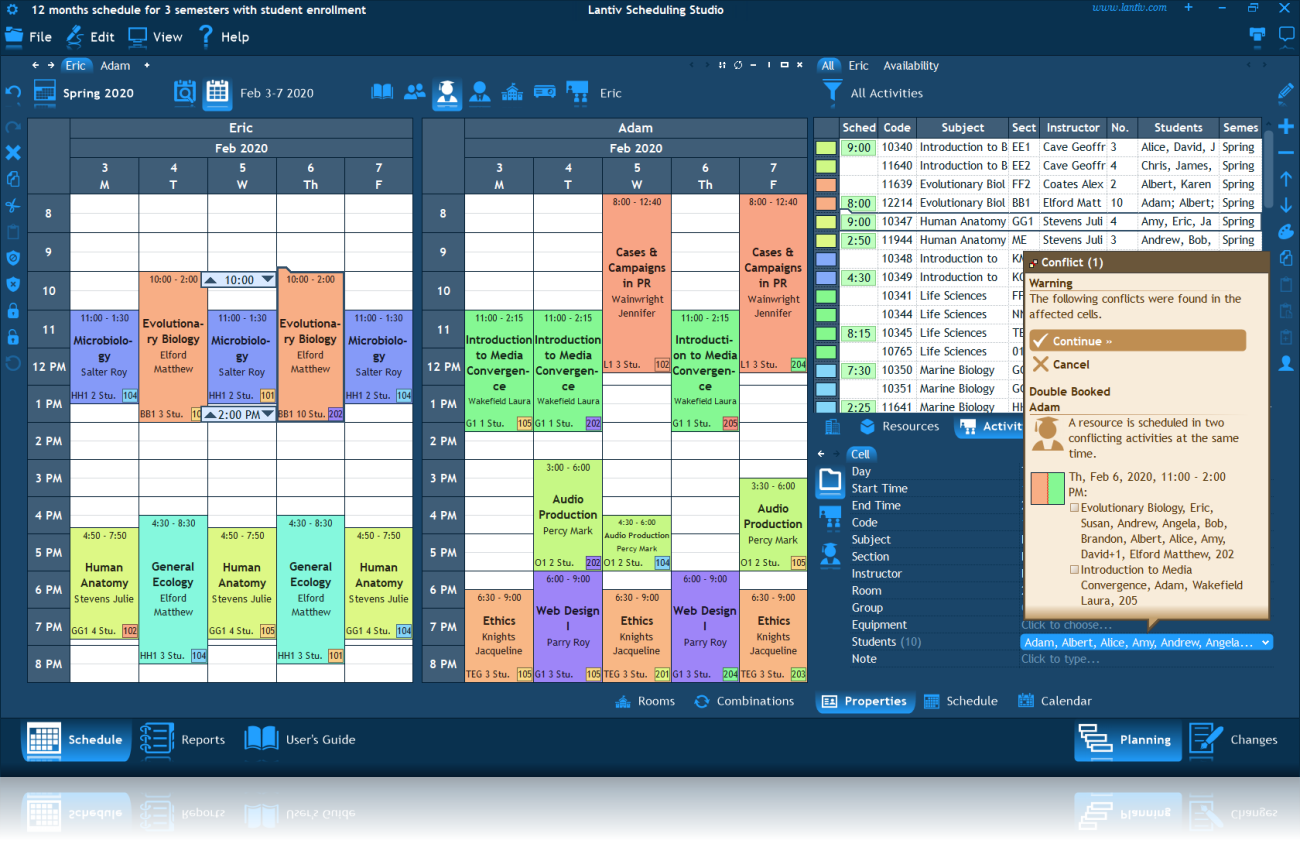The image size is (1300, 841).
Task: Click the All Activities funnel filter icon
Action: [831, 93]
